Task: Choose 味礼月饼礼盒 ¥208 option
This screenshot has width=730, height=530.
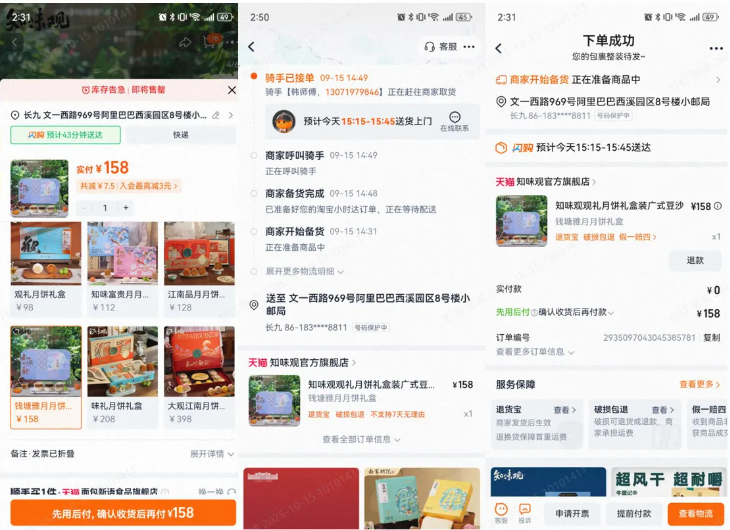Action: [x=122, y=376]
